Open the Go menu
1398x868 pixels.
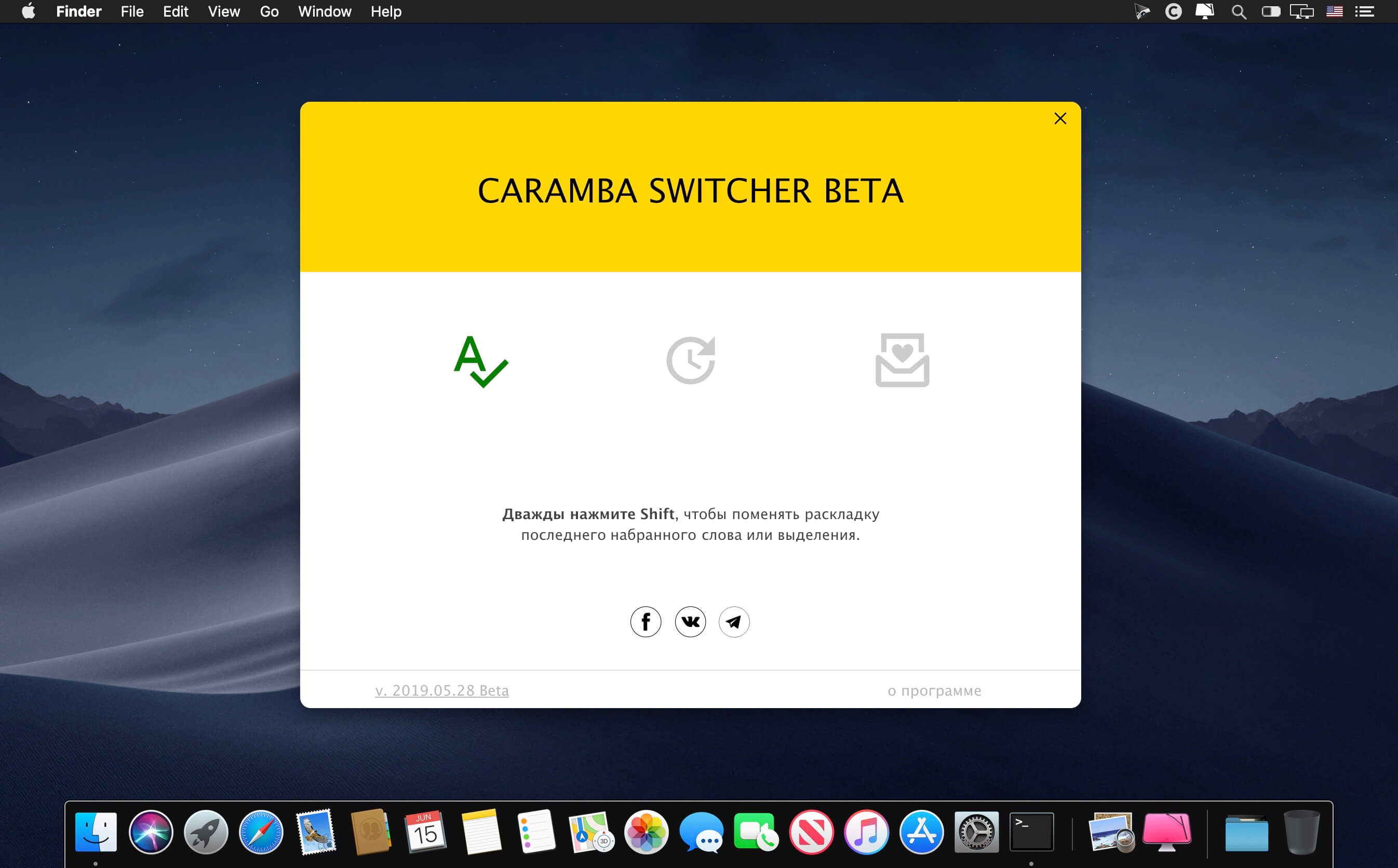pyautogui.click(x=270, y=11)
